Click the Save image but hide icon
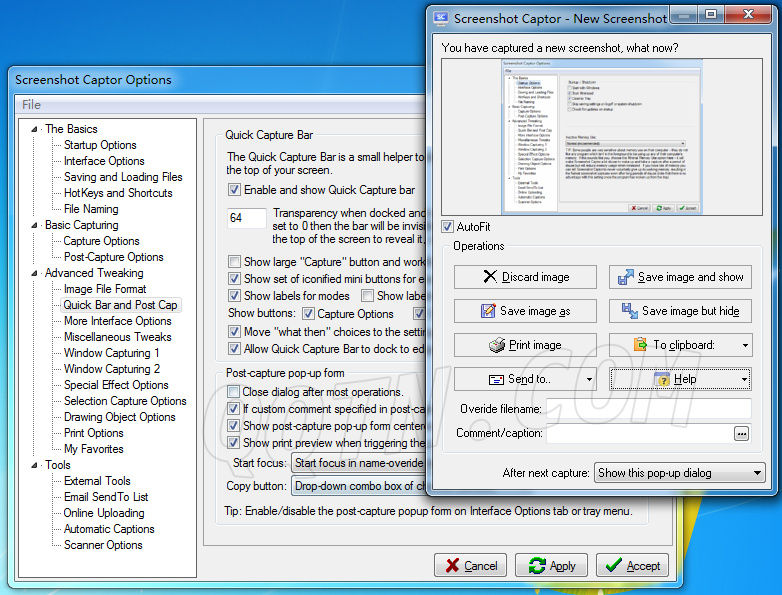The height and width of the screenshot is (595, 782). pos(629,311)
